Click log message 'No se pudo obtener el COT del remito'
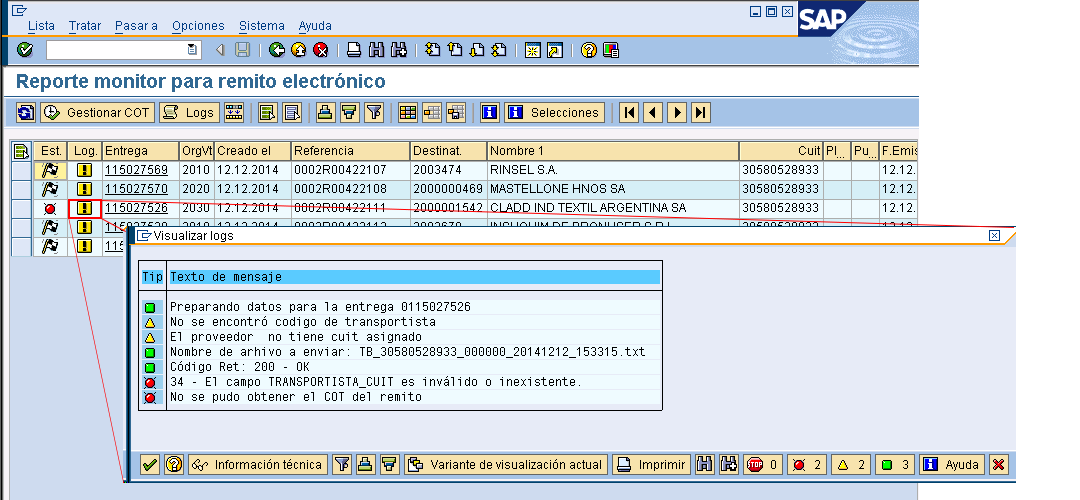 [x=295, y=397]
